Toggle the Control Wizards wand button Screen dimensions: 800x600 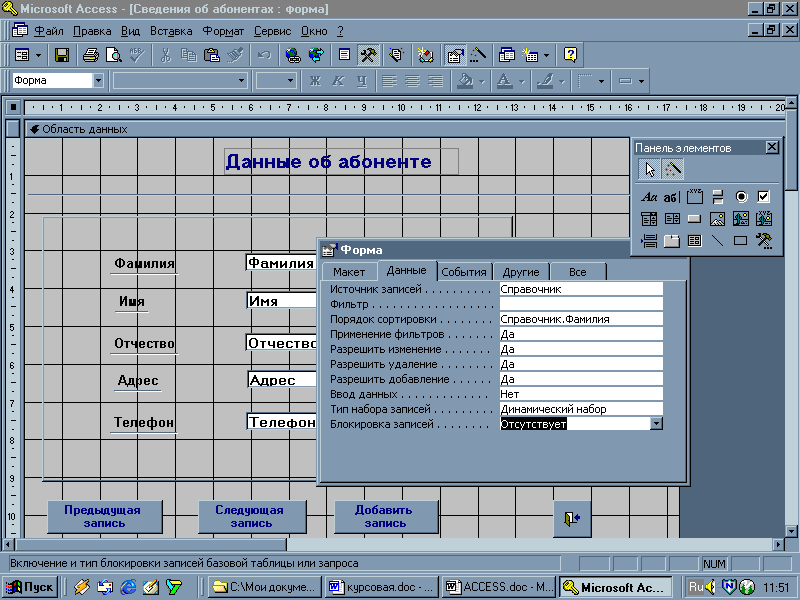[x=673, y=169]
